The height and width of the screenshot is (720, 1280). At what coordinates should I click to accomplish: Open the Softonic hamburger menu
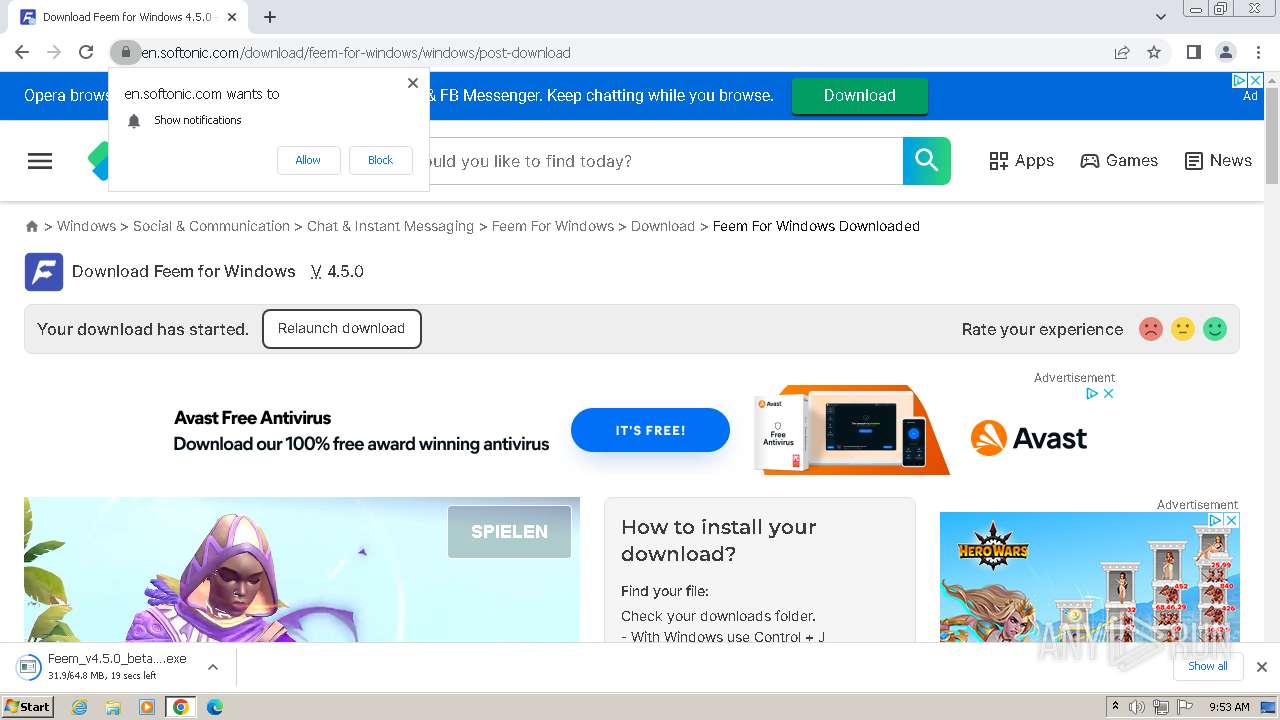point(40,161)
